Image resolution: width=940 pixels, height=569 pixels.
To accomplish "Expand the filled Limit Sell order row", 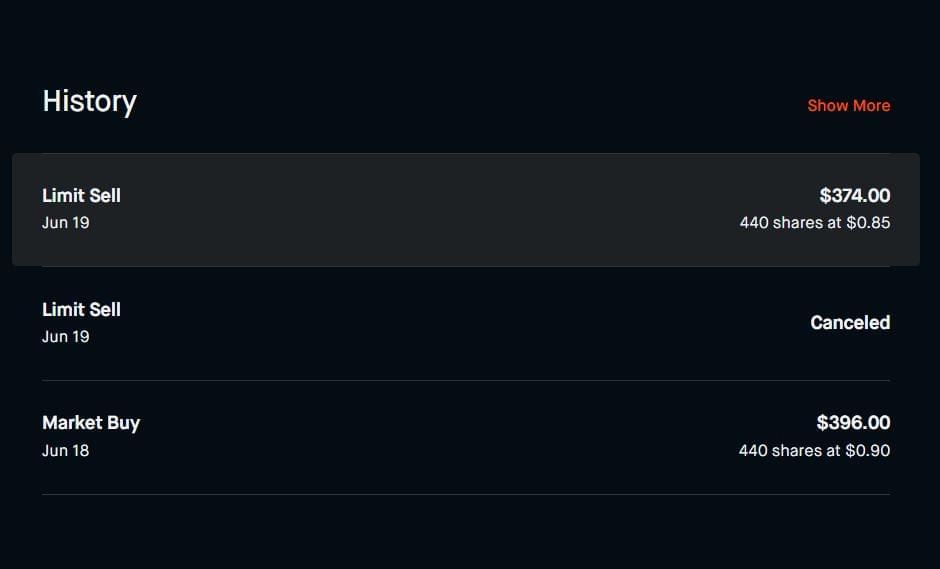I will point(465,209).
